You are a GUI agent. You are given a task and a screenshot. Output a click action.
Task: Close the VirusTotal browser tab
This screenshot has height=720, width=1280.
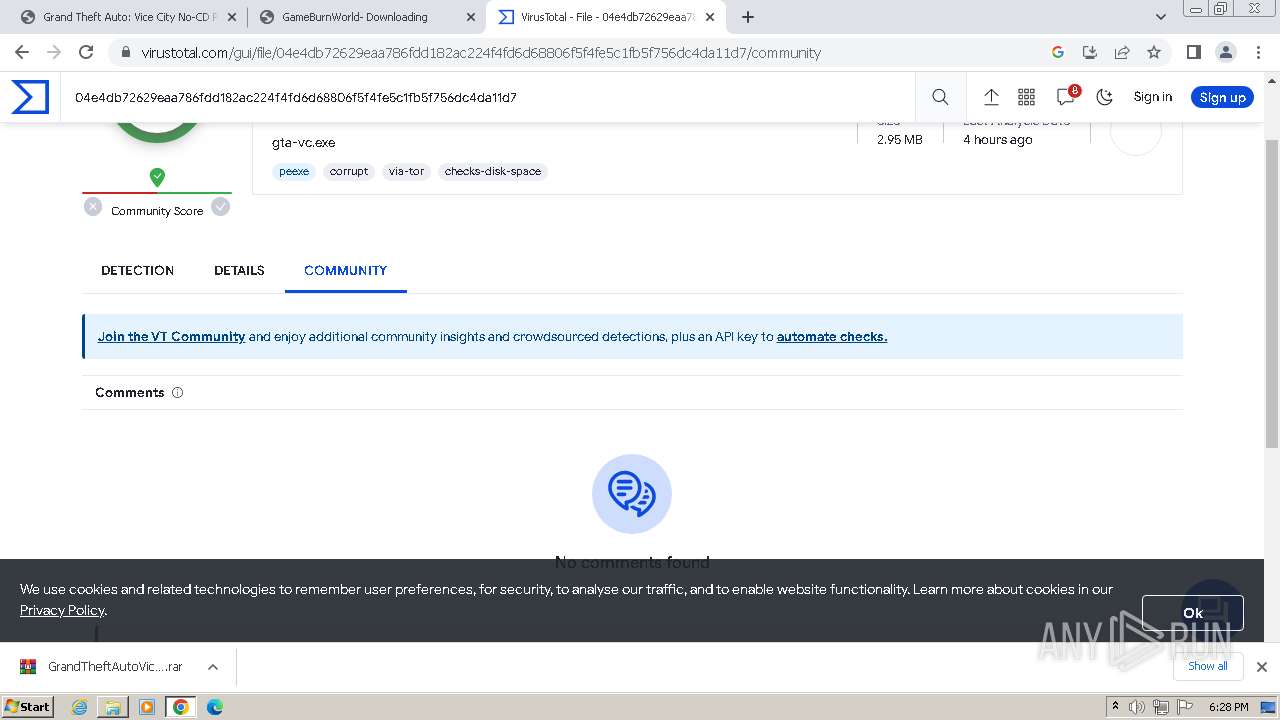708,17
